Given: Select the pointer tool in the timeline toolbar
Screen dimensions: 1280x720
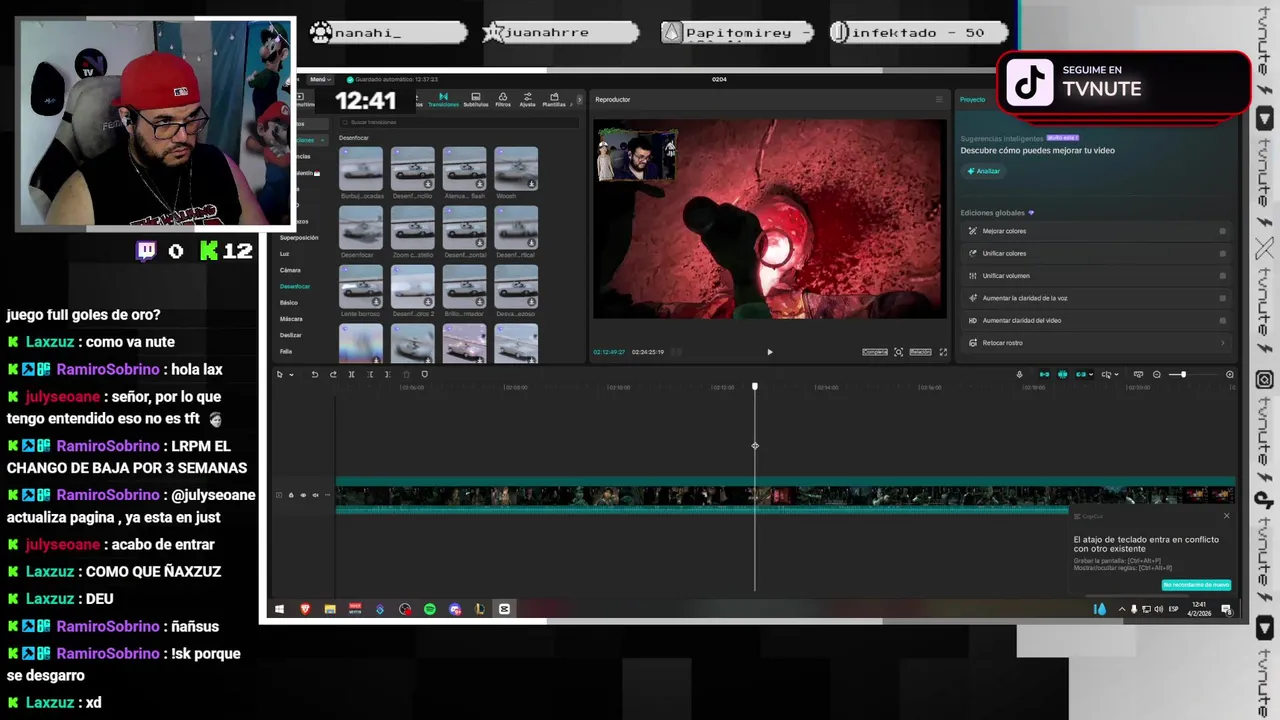Looking at the screenshot, I should coord(279,374).
